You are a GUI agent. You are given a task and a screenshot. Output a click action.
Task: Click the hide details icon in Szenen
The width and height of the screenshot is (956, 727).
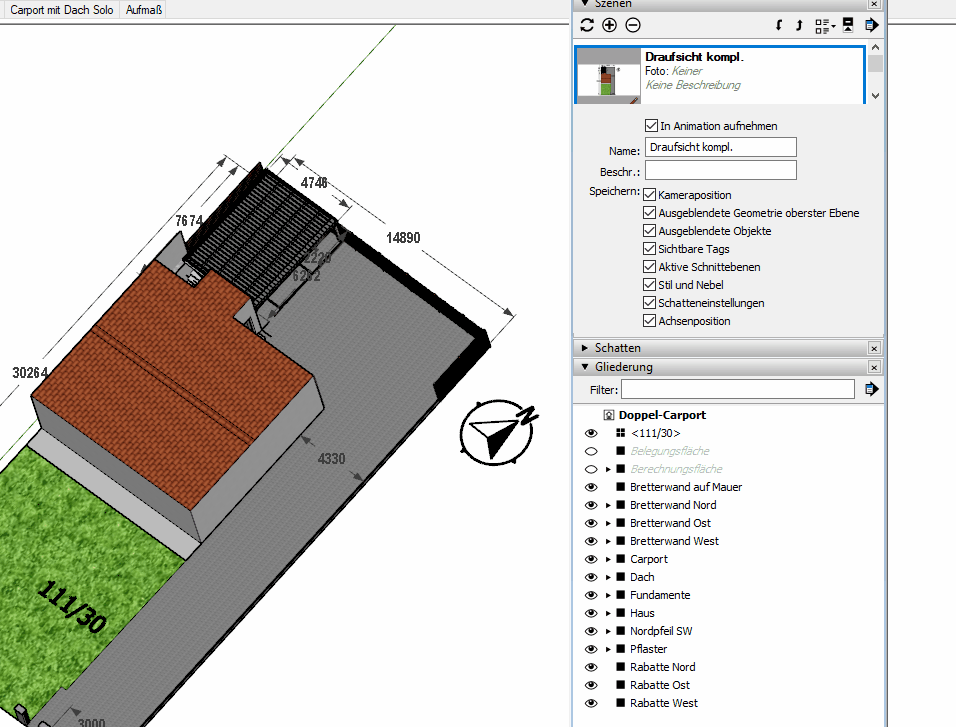[x=848, y=25]
